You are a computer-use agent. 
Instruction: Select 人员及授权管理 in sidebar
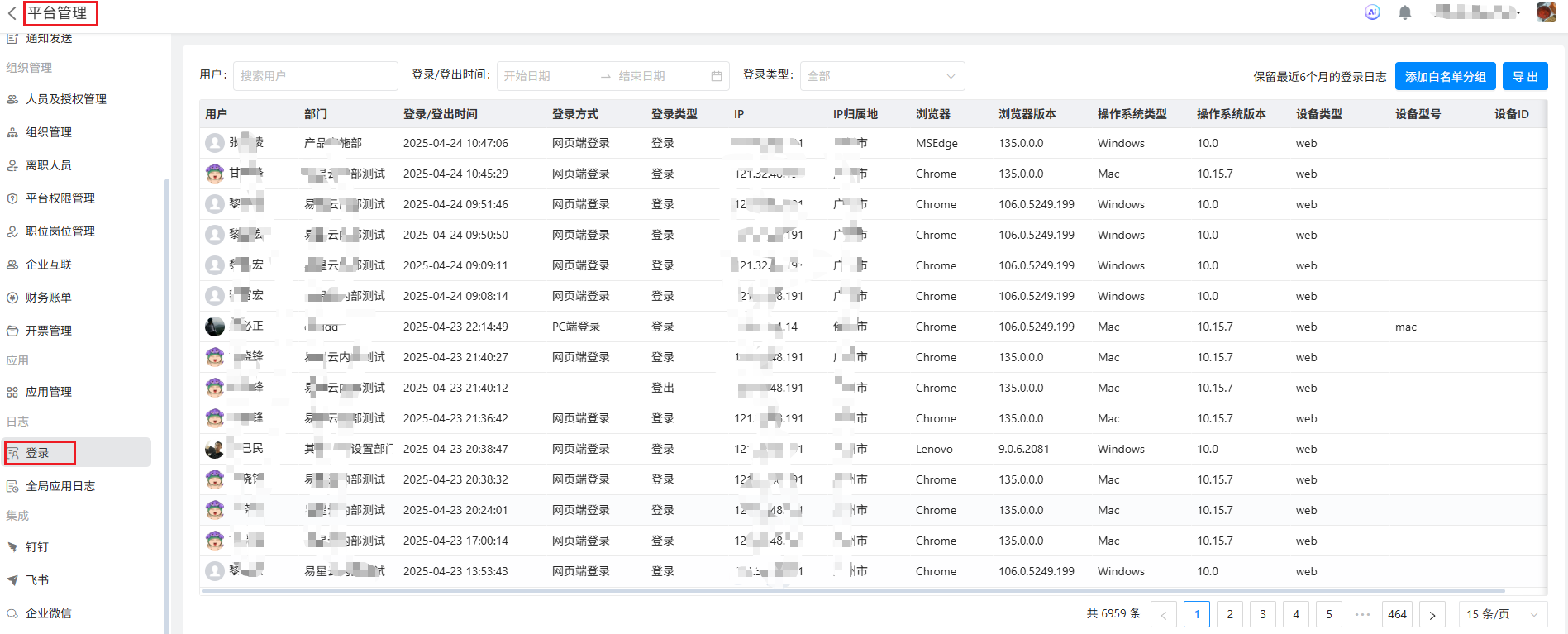click(66, 99)
